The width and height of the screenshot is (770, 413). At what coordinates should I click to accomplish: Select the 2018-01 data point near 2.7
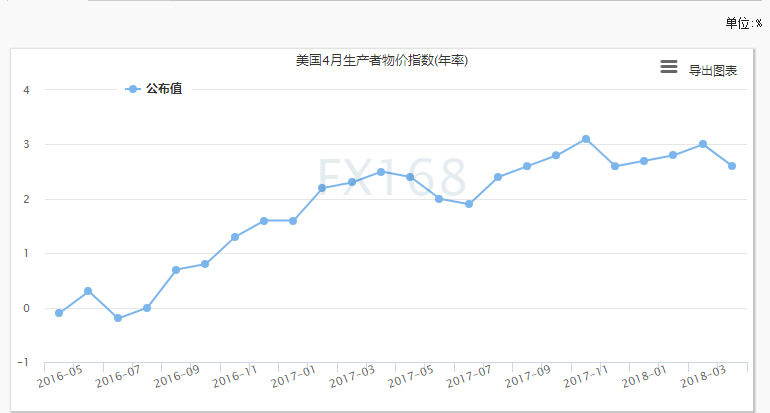click(x=644, y=161)
